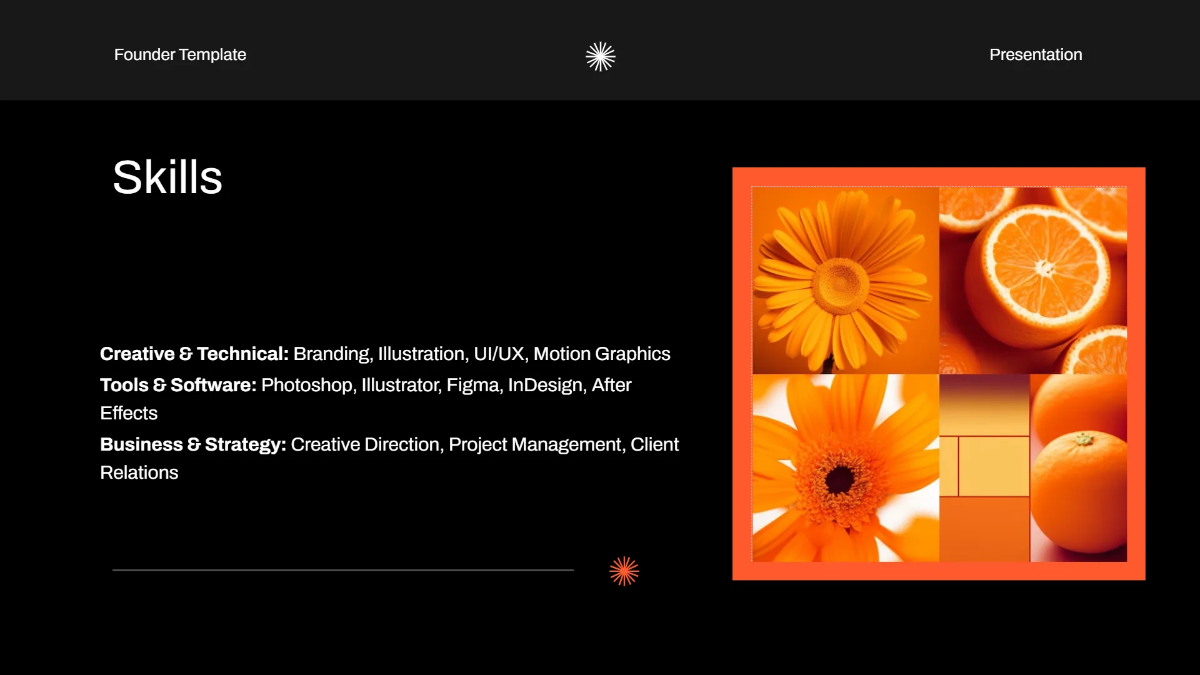
Task: Click the "Presentation" label in header
Action: 1035,55
